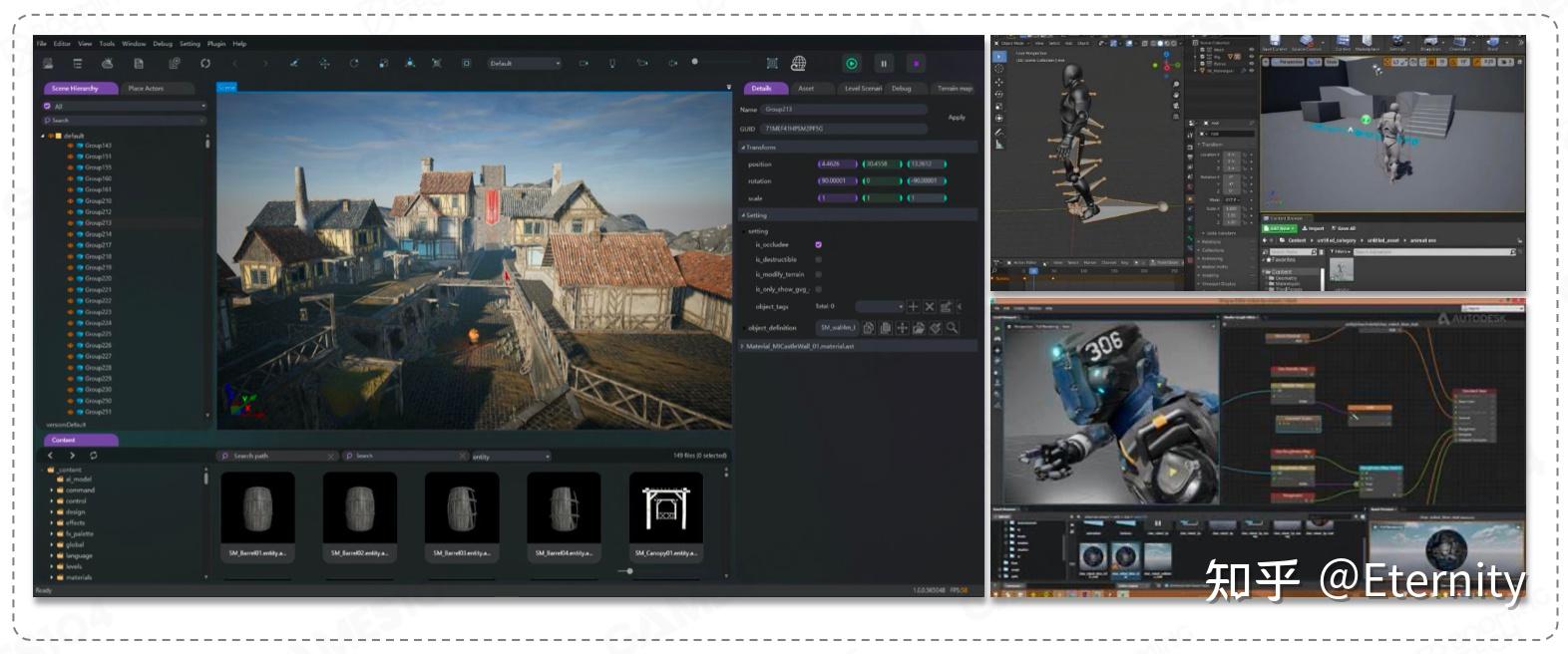Toggle visibility eye for Group143
1568x654 pixels.
70,146
